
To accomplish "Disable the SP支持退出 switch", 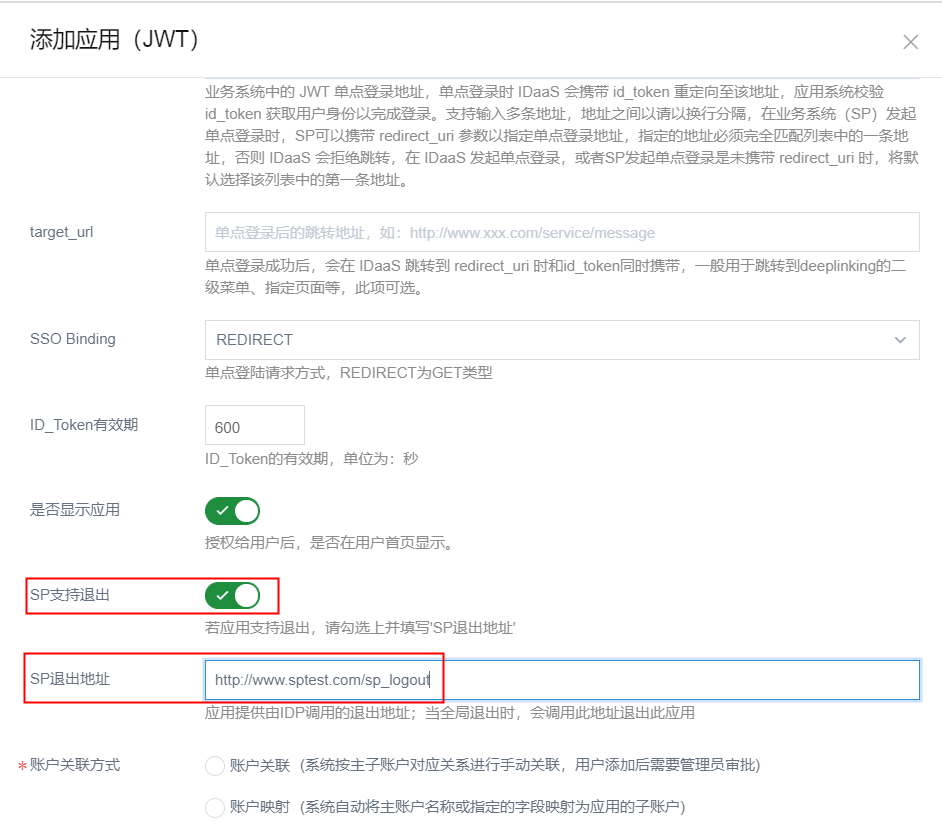I will tap(232, 596).
